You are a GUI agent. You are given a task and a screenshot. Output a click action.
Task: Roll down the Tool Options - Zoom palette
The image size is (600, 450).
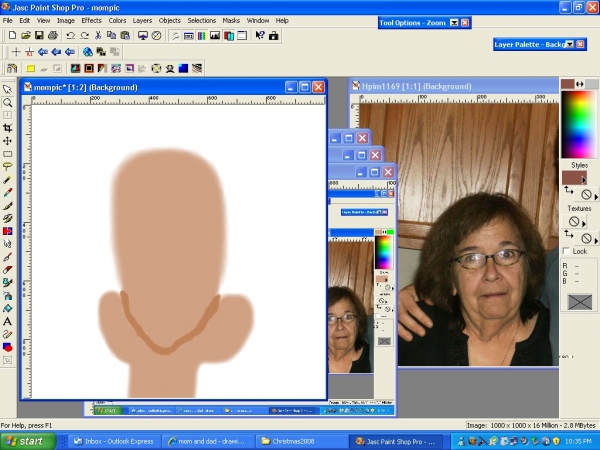click(x=454, y=23)
